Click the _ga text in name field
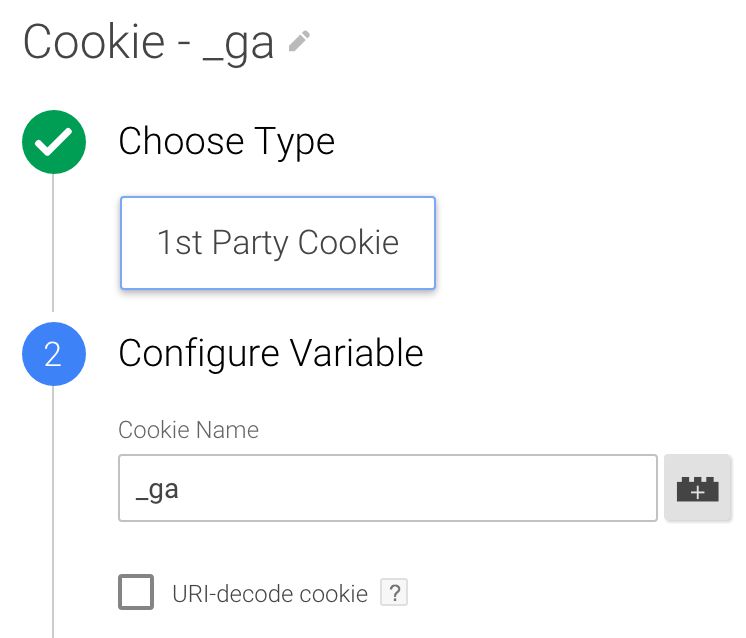This screenshot has width=746, height=638. 157,490
